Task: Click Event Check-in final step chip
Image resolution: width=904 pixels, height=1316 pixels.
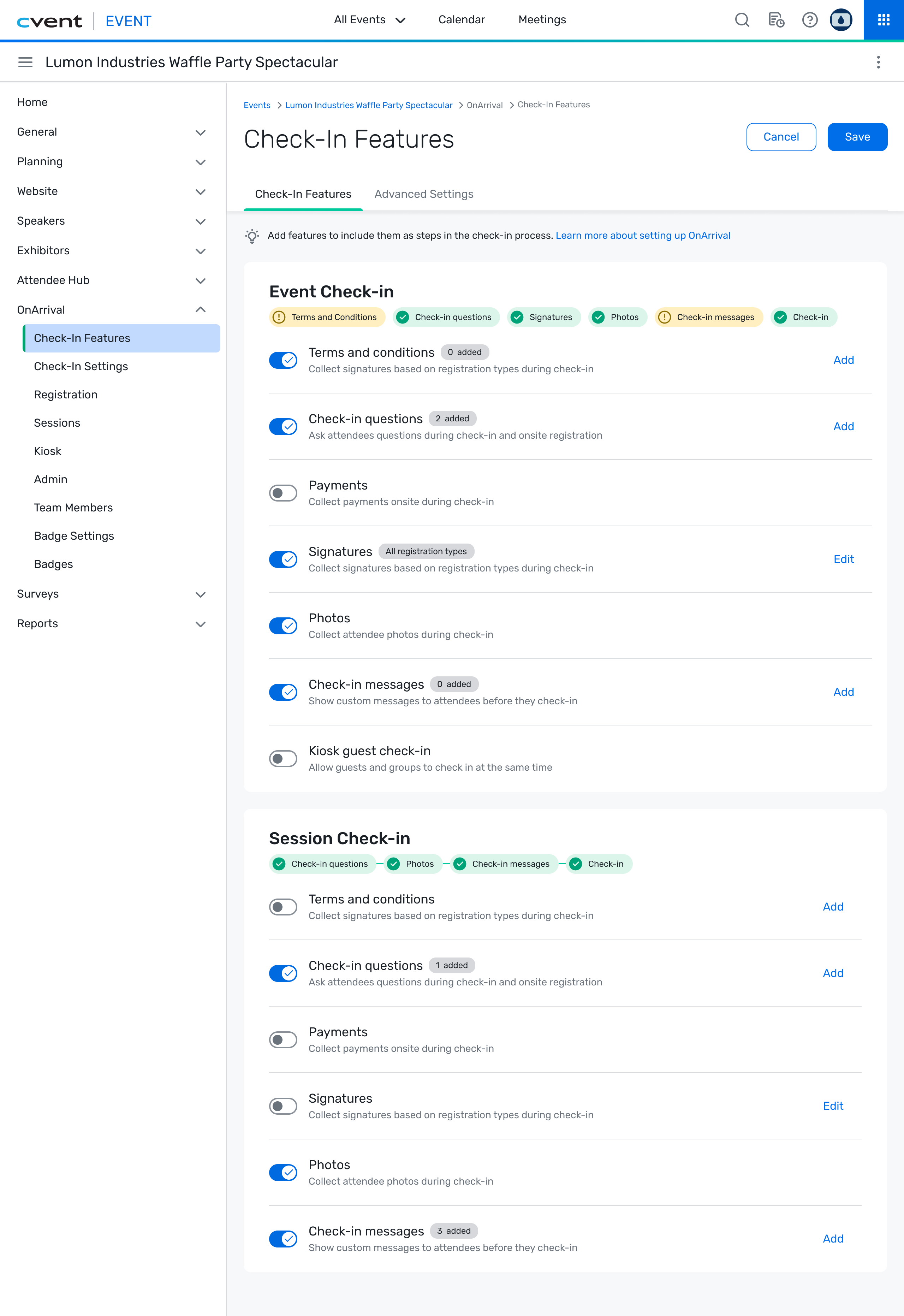Action: coord(804,317)
